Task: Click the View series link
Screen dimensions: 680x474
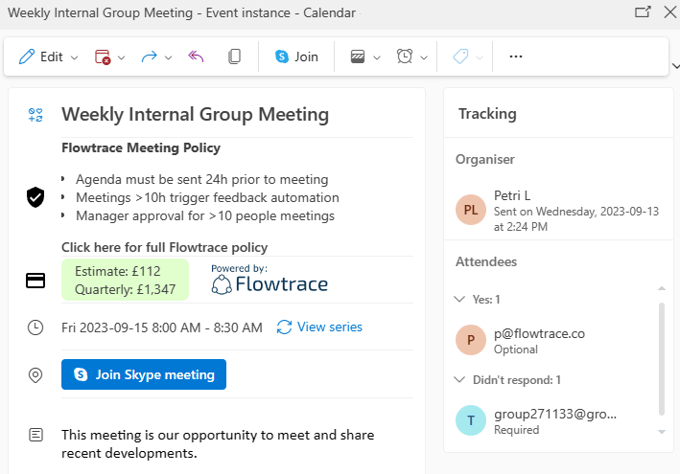Action: [x=319, y=327]
